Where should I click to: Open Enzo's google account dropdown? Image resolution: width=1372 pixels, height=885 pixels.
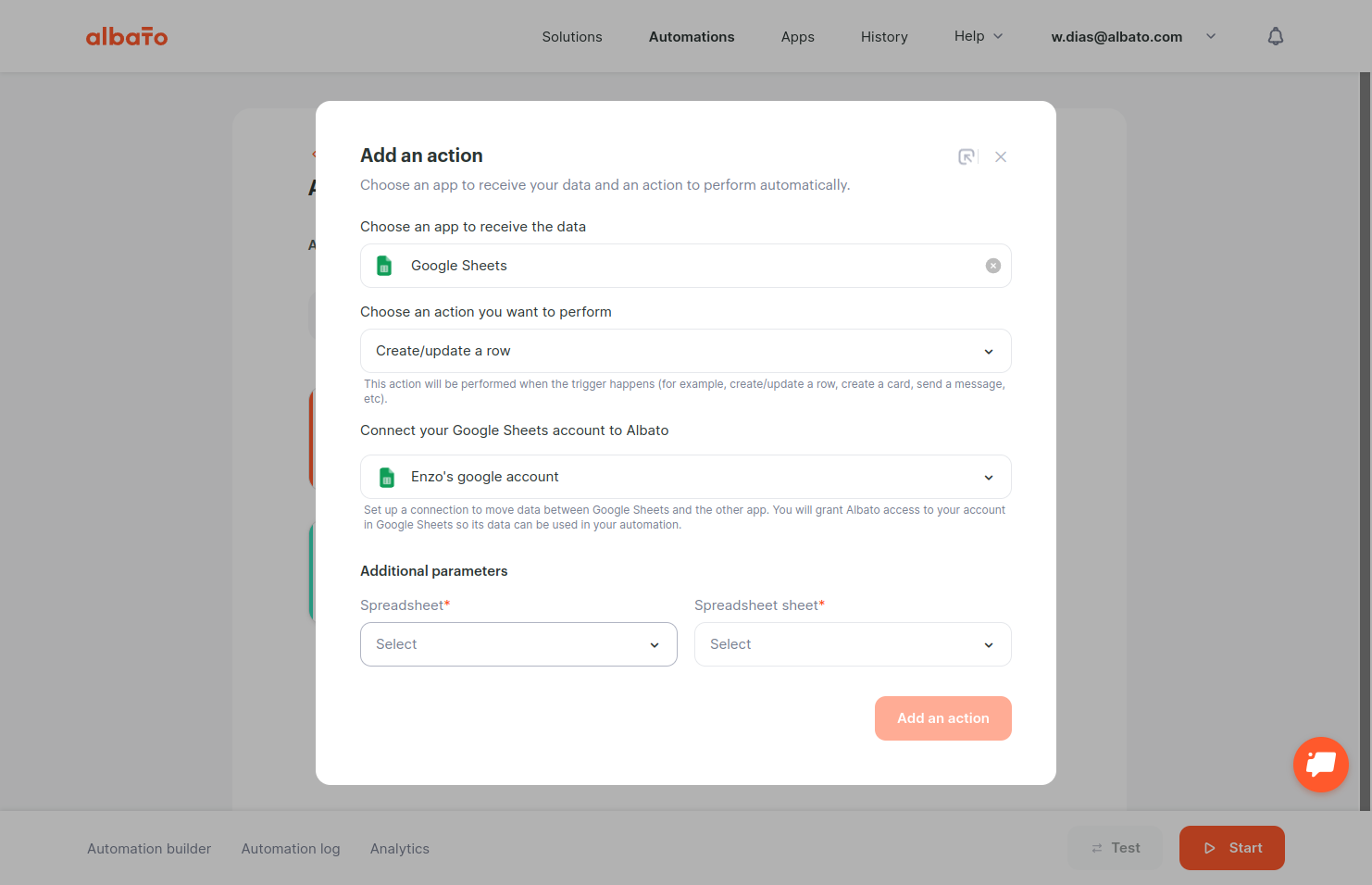click(686, 477)
